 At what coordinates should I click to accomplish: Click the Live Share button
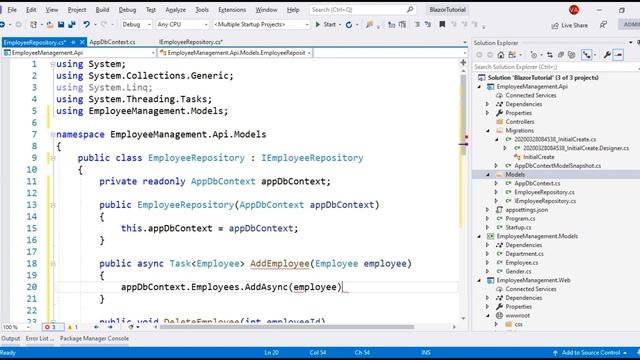coord(569,25)
